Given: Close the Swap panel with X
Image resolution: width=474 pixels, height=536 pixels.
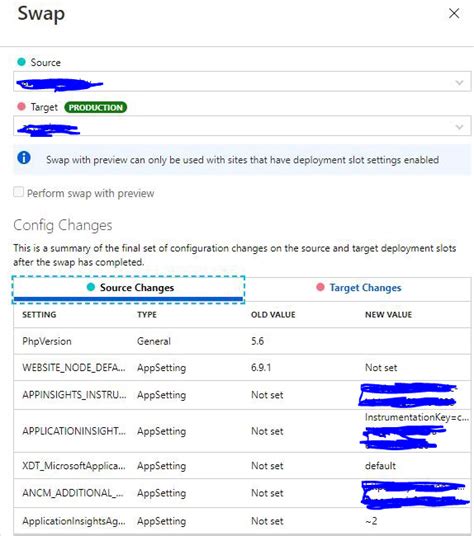Looking at the screenshot, I should [x=453, y=14].
